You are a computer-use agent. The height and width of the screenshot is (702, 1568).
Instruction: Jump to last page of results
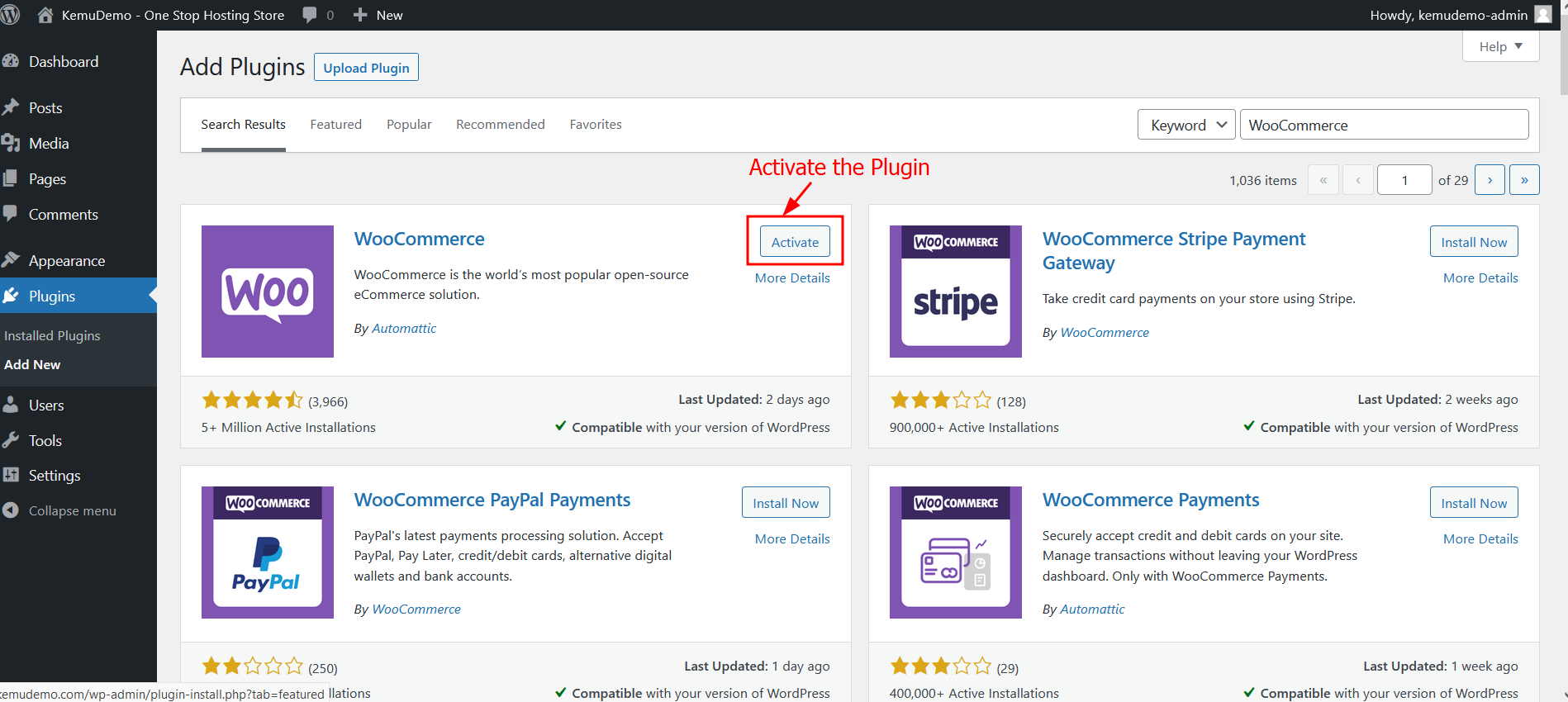(1524, 180)
